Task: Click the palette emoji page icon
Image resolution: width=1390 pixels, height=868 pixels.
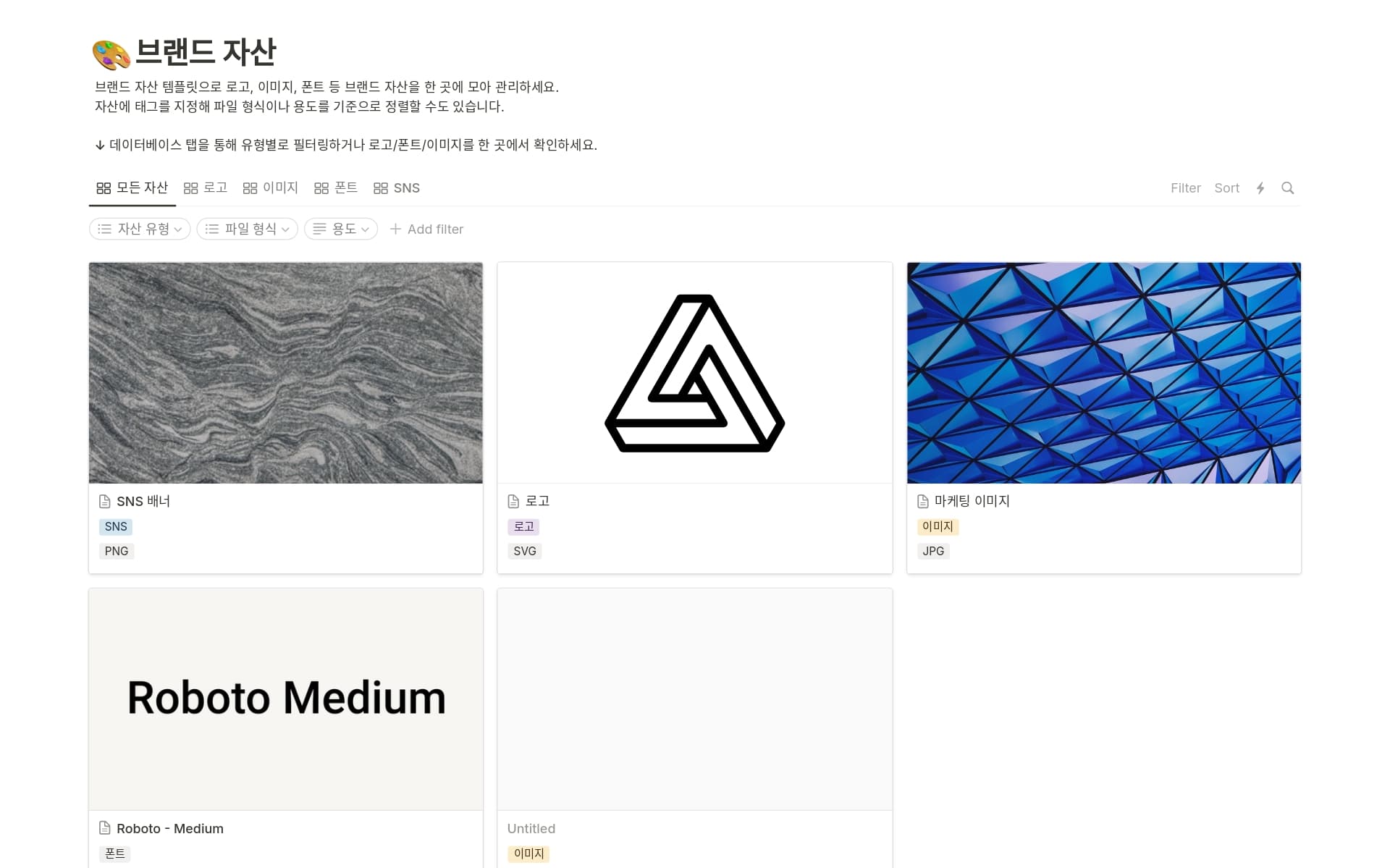Action: 111,54
